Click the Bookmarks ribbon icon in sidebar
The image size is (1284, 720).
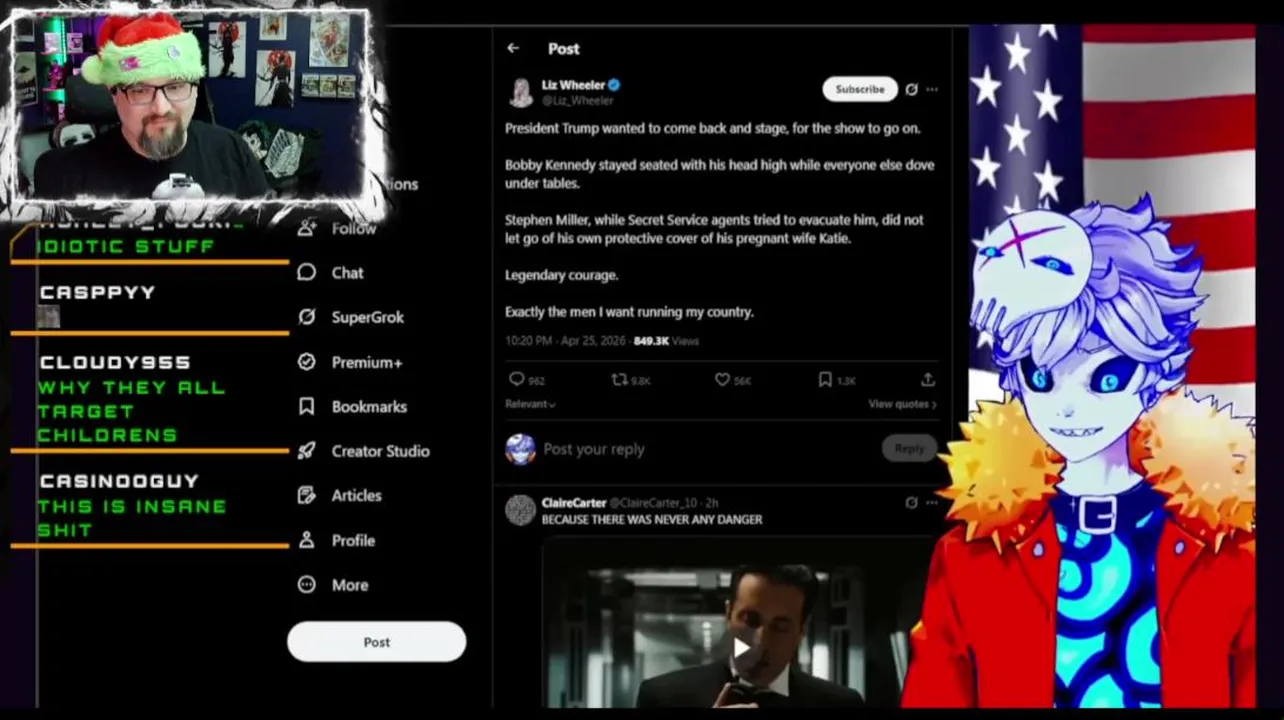coord(307,406)
